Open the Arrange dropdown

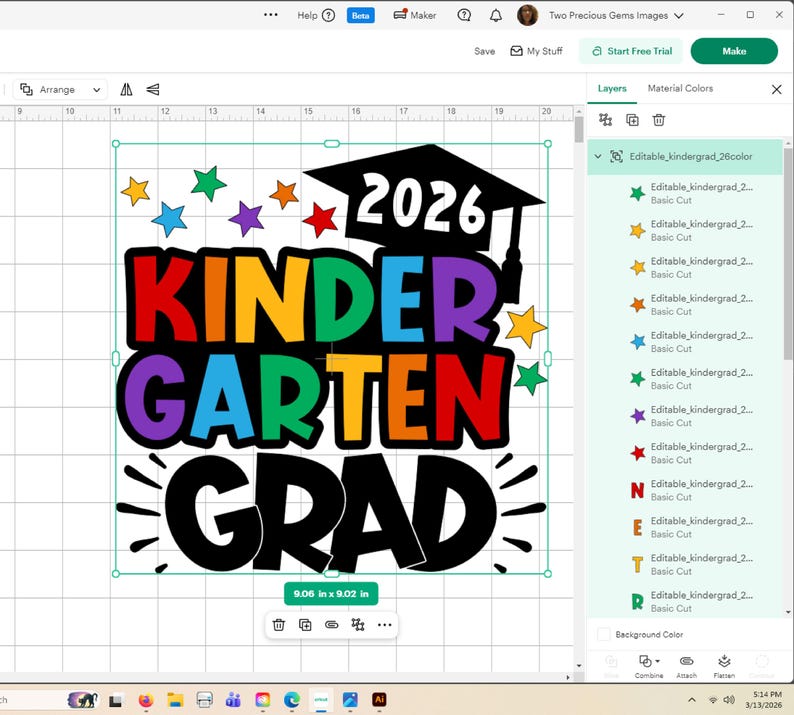click(x=60, y=90)
